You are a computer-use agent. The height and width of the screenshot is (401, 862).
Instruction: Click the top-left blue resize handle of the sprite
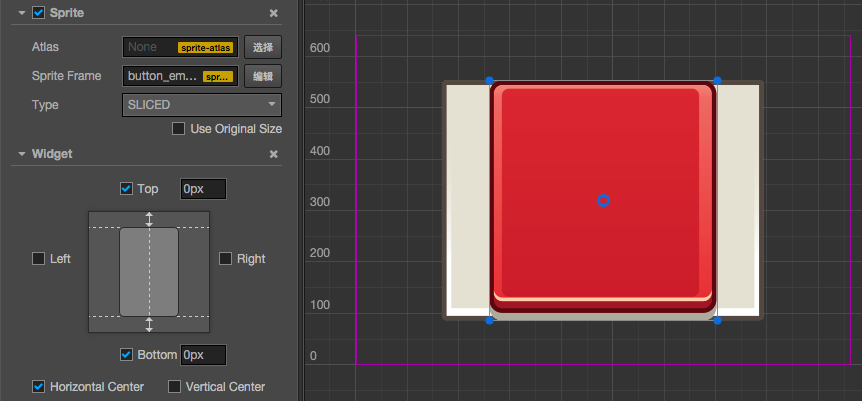point(489,81)
